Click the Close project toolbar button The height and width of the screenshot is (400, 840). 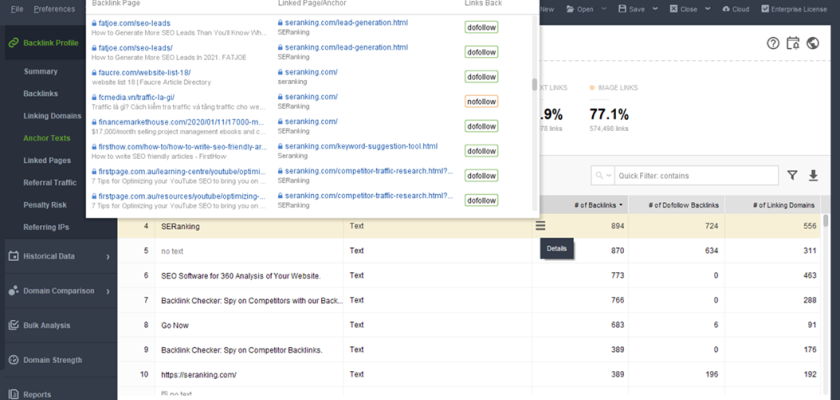683,9
